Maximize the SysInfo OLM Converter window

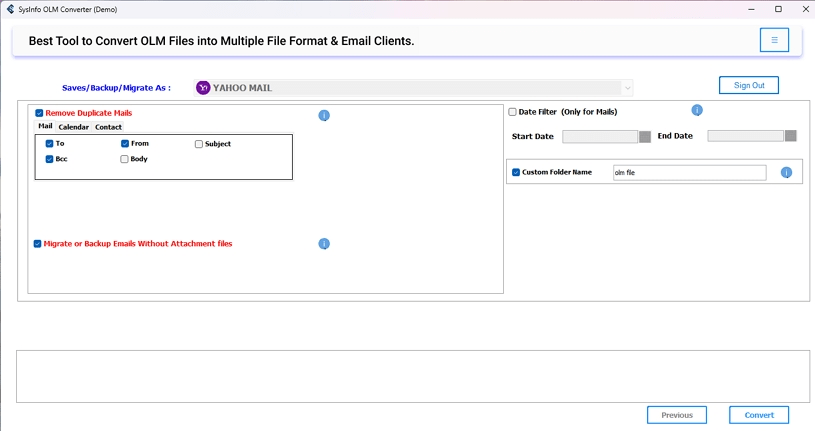point(778,9)
